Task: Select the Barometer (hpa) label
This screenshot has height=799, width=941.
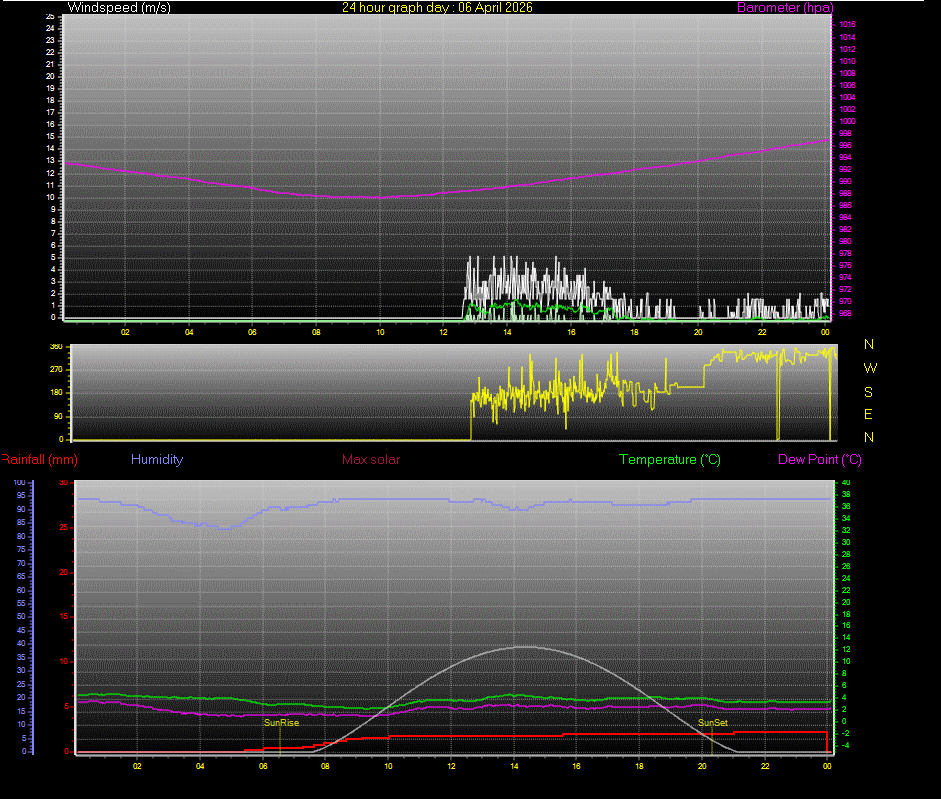Action: point(785,7)
